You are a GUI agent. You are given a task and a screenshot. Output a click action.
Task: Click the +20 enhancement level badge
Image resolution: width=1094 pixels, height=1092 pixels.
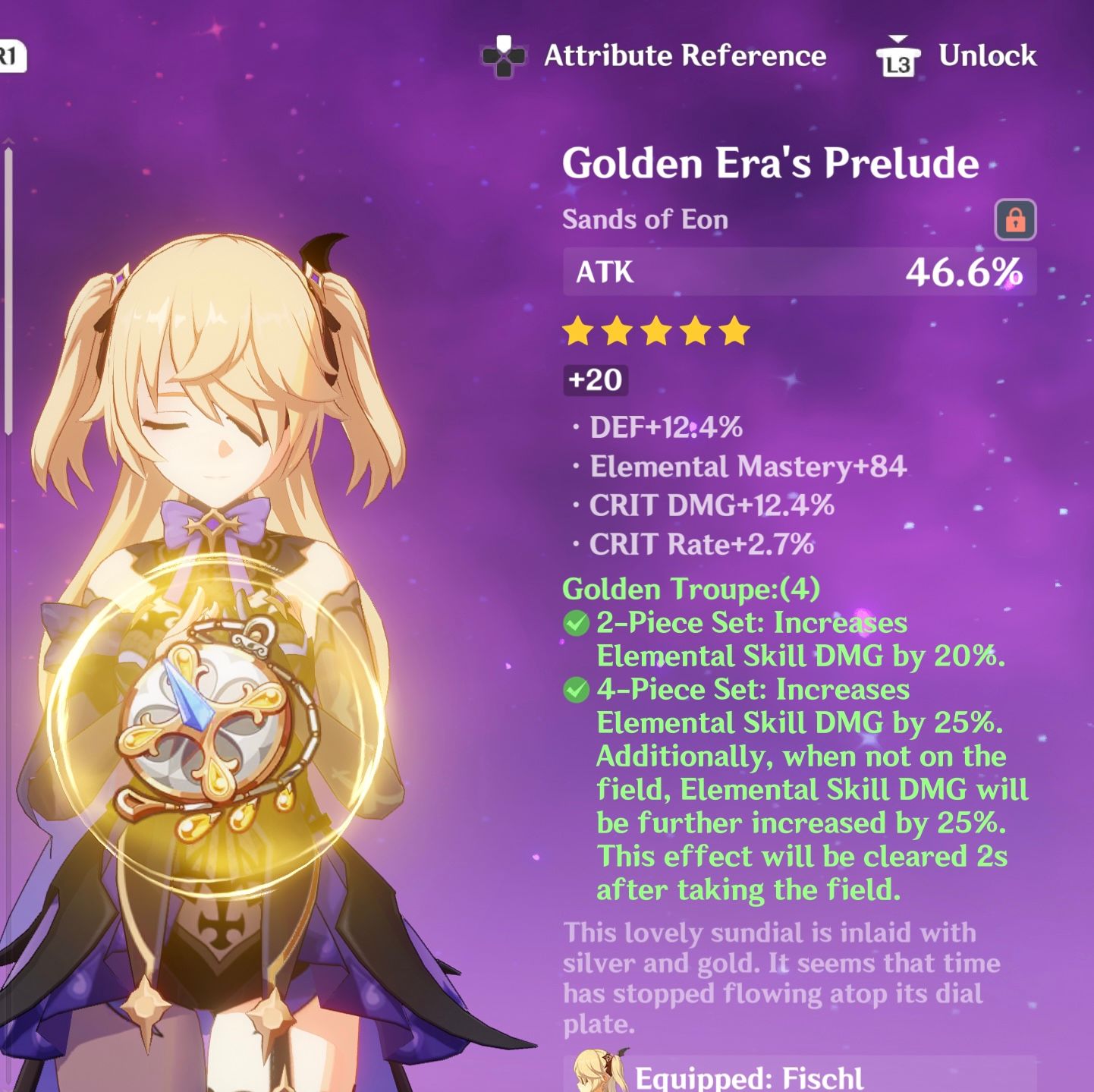click(596, 380)
